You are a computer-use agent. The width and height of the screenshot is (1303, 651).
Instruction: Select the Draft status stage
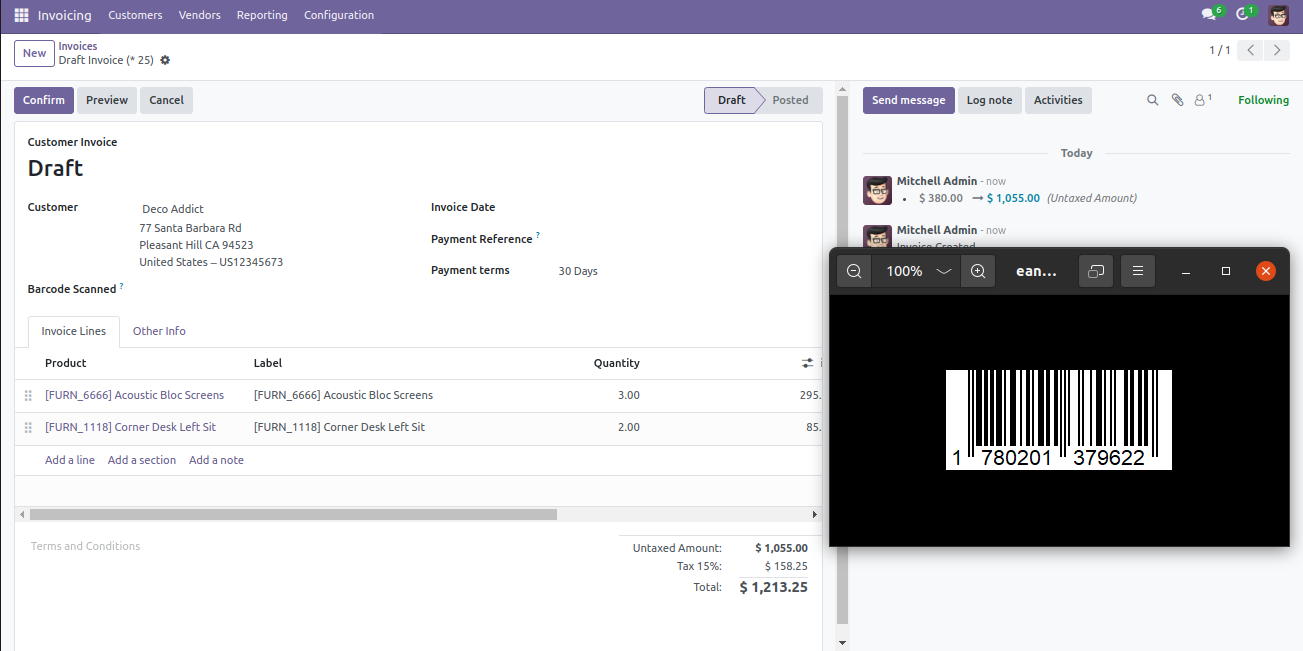pyautogui.click(x=731, y=100)
